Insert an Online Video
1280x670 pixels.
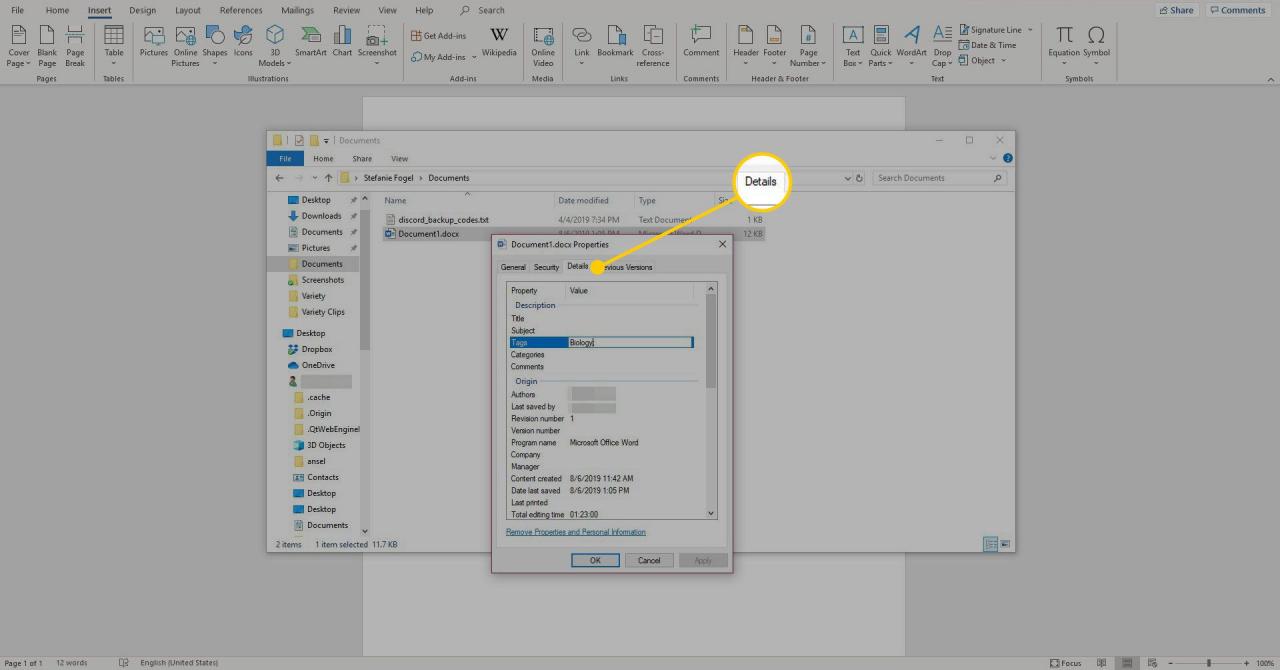click(x=543, y=47)
